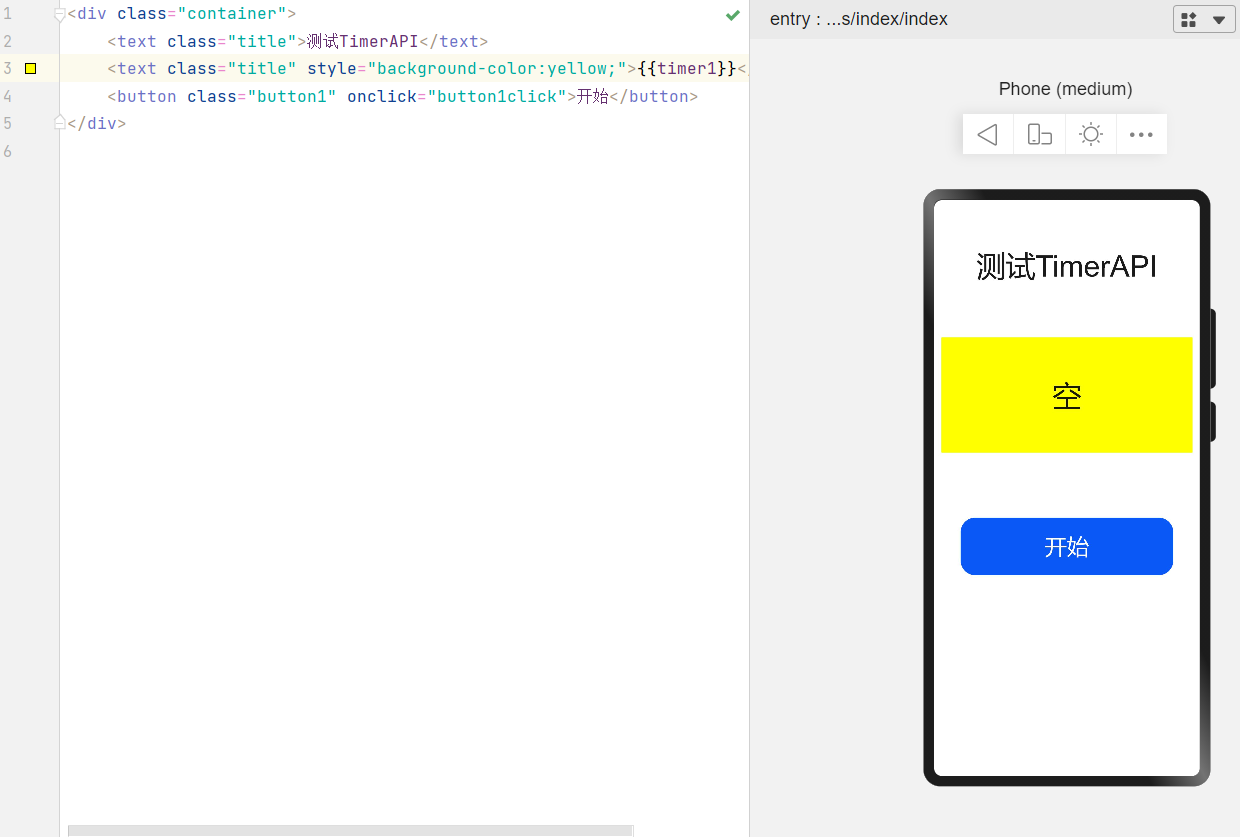Click line number 2 in the gutter
1240x837 pixels.
click(x=7, y=42)
